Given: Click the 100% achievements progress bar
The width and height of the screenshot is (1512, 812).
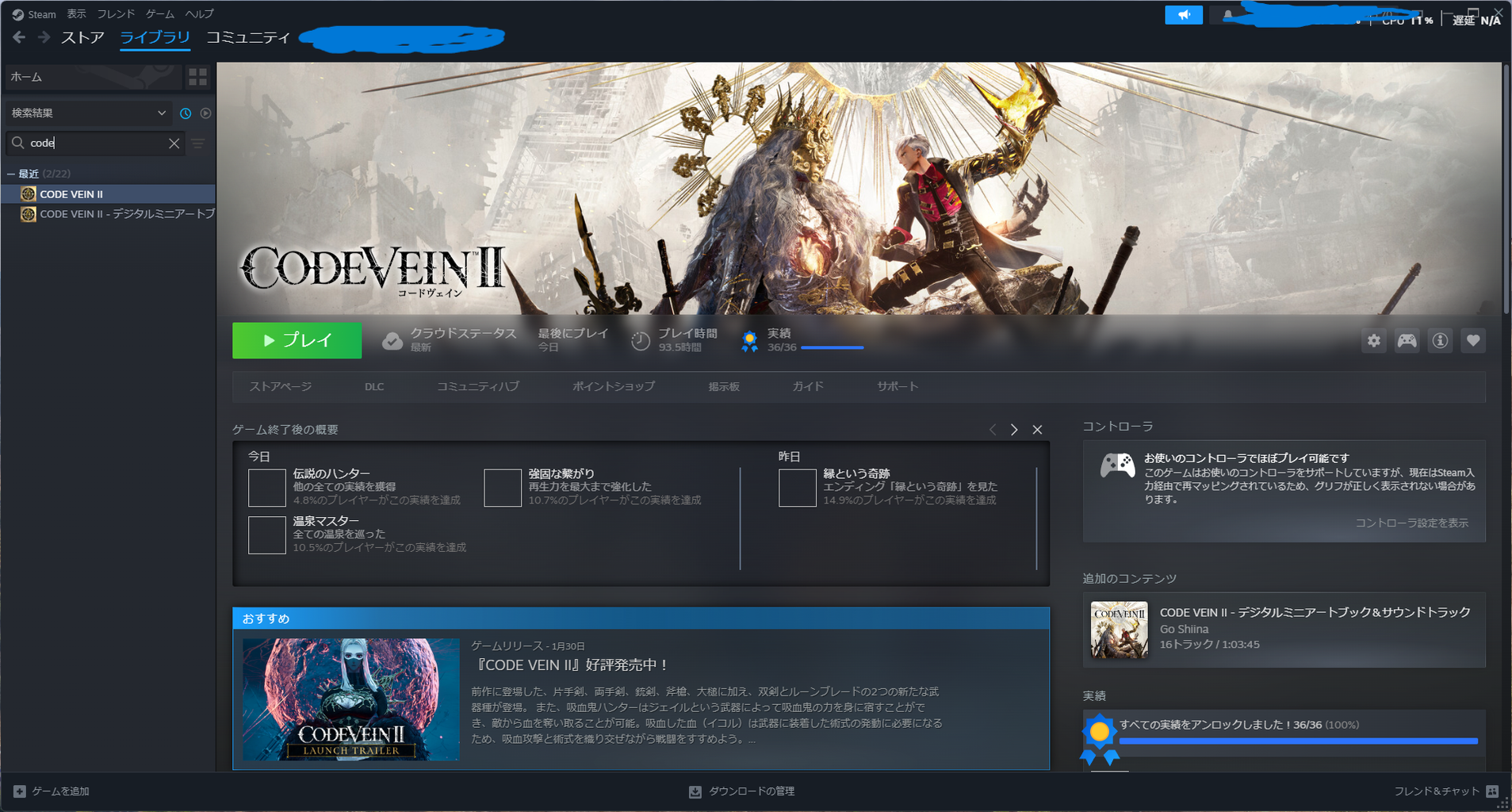Looking at the screenshot, I should point(1298,741).
